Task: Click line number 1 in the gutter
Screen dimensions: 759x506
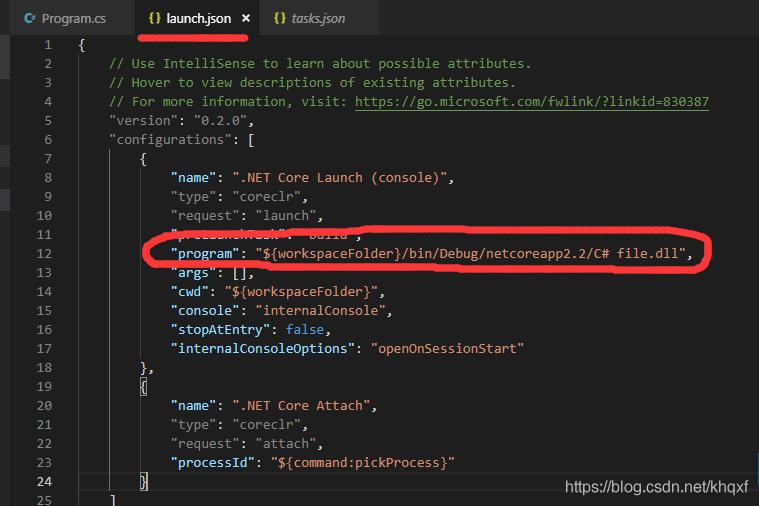Action: pyautogui.click(x=48, y=45)
